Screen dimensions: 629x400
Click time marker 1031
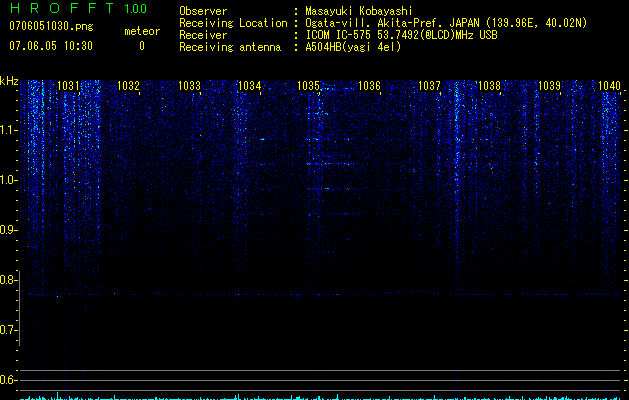coord(68,85)
